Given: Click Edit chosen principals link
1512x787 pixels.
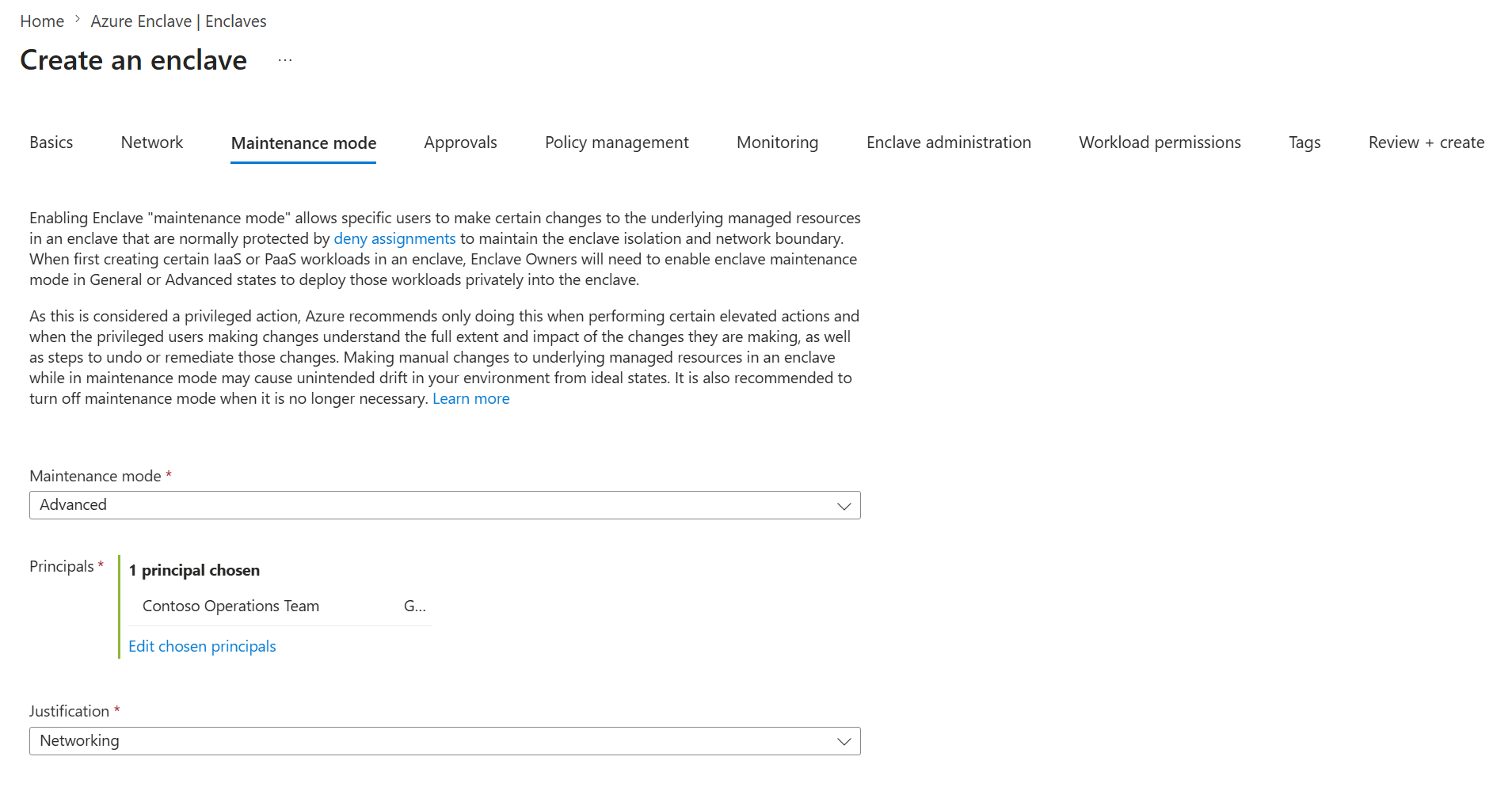Looking at the screenshot, I should [202, 646].
